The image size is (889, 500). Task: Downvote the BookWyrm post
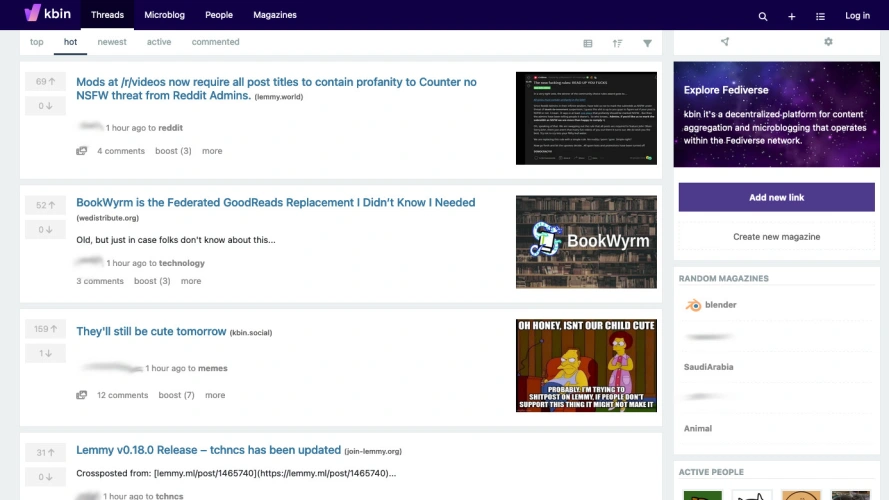pyautogui.click(x=46, y=230)
